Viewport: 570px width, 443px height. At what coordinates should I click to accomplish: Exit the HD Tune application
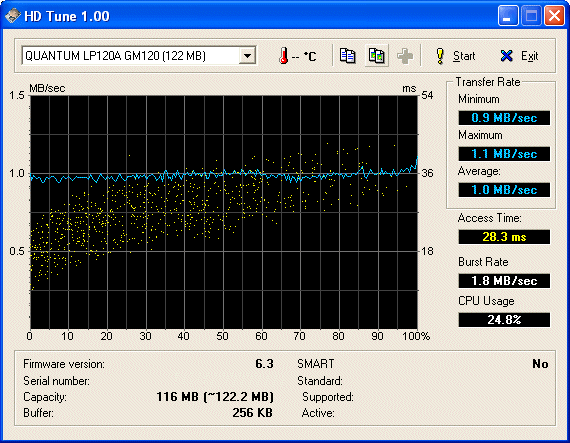coord(519,56)
